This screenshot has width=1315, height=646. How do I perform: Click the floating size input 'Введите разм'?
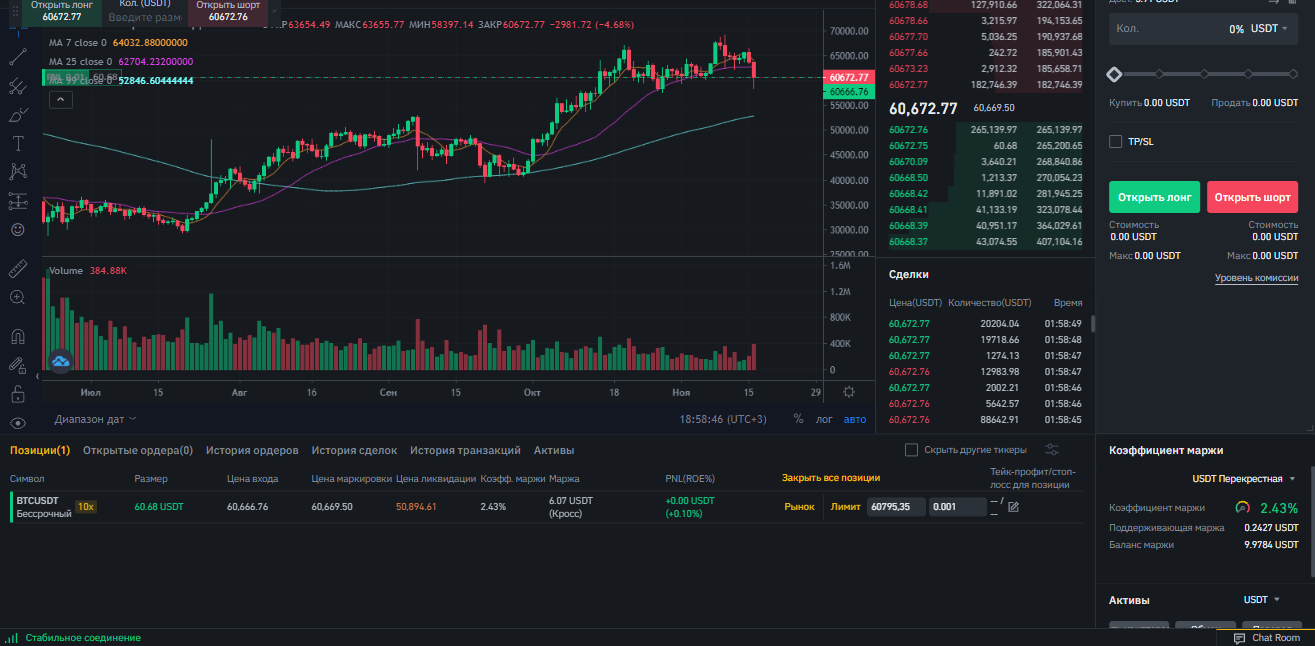coord(145,17)
